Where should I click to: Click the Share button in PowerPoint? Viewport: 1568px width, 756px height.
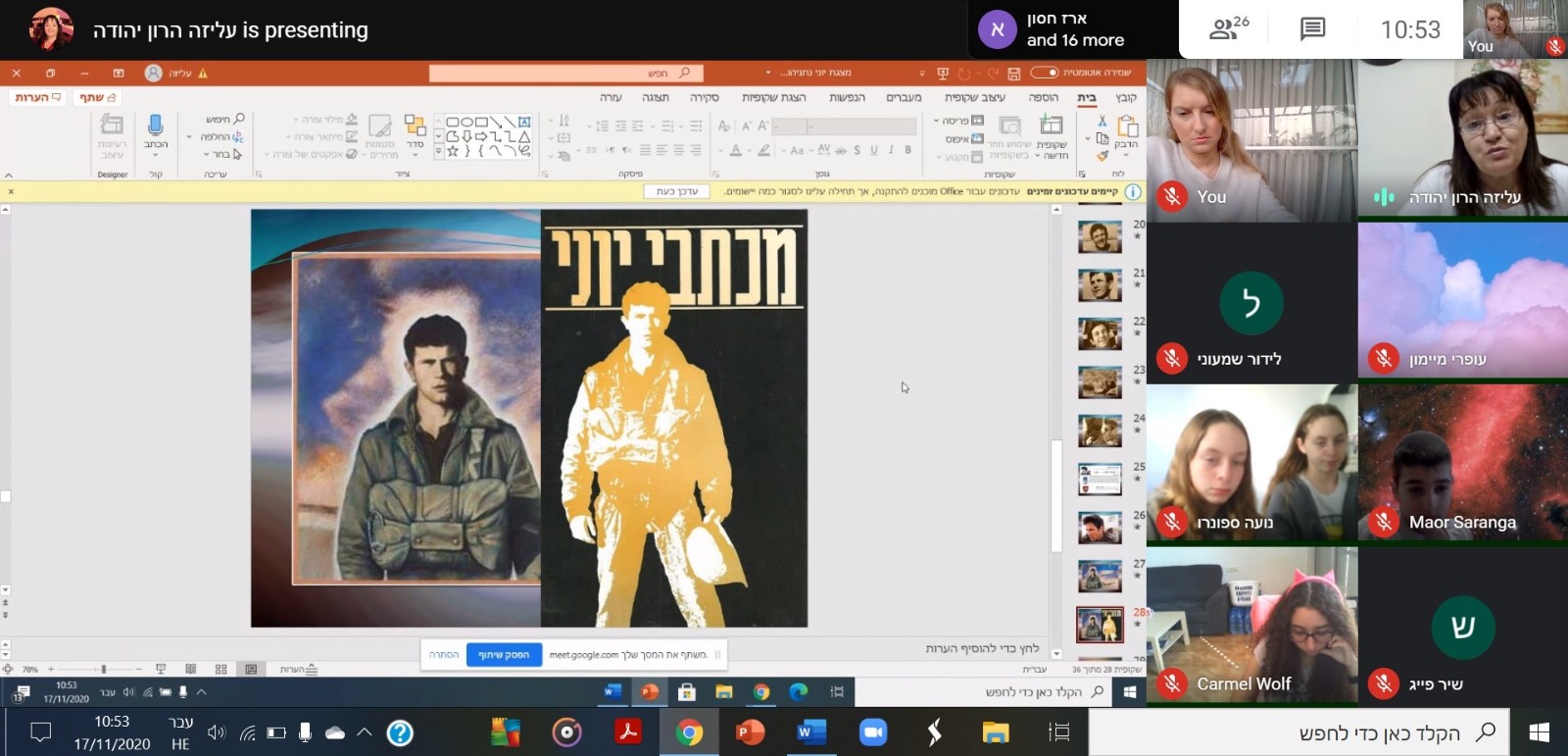98,97
